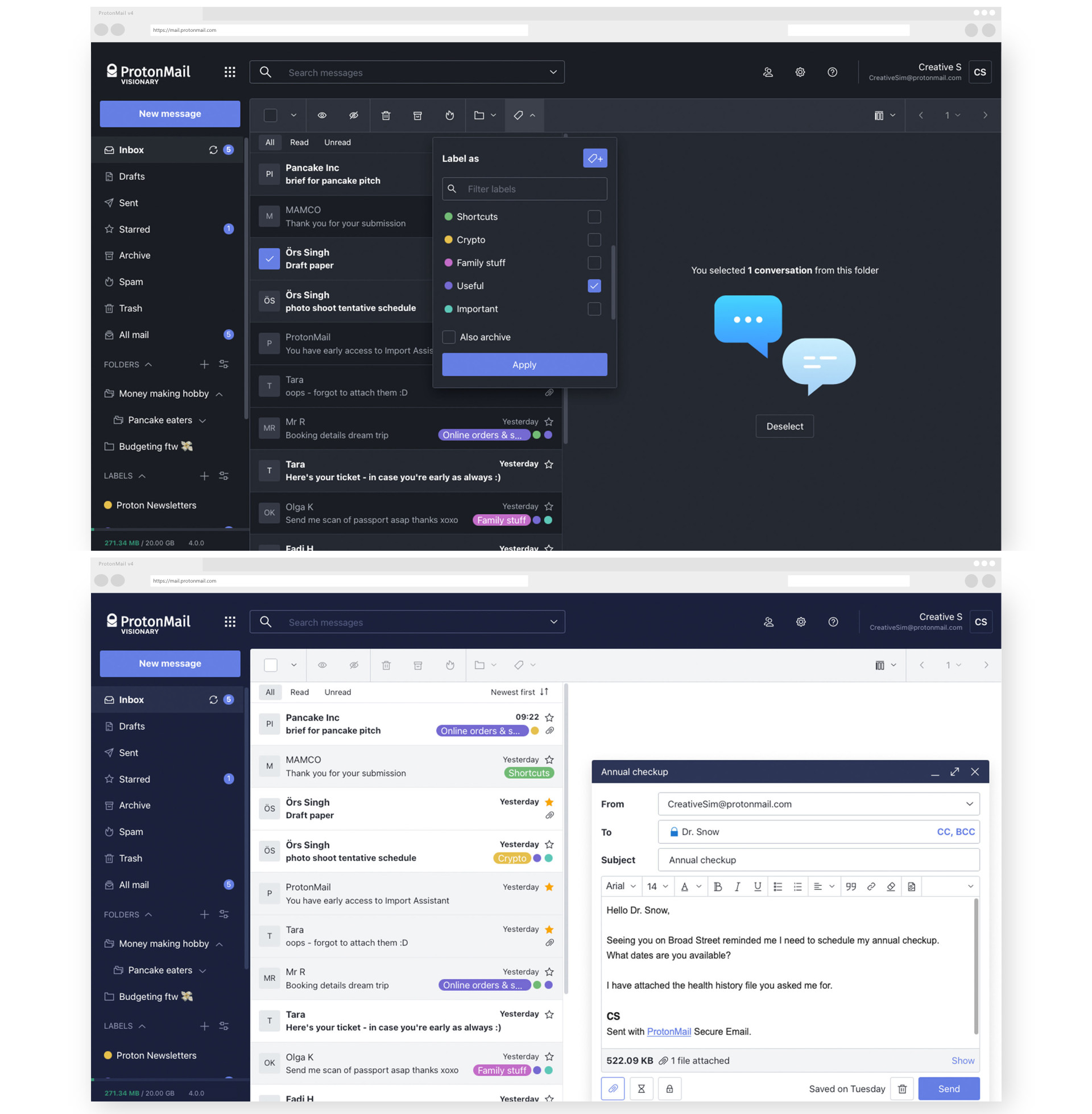Screen dimensions: 1092x1114
Task: Click Send in Annual checkup composer
Action: point(949,1088)
